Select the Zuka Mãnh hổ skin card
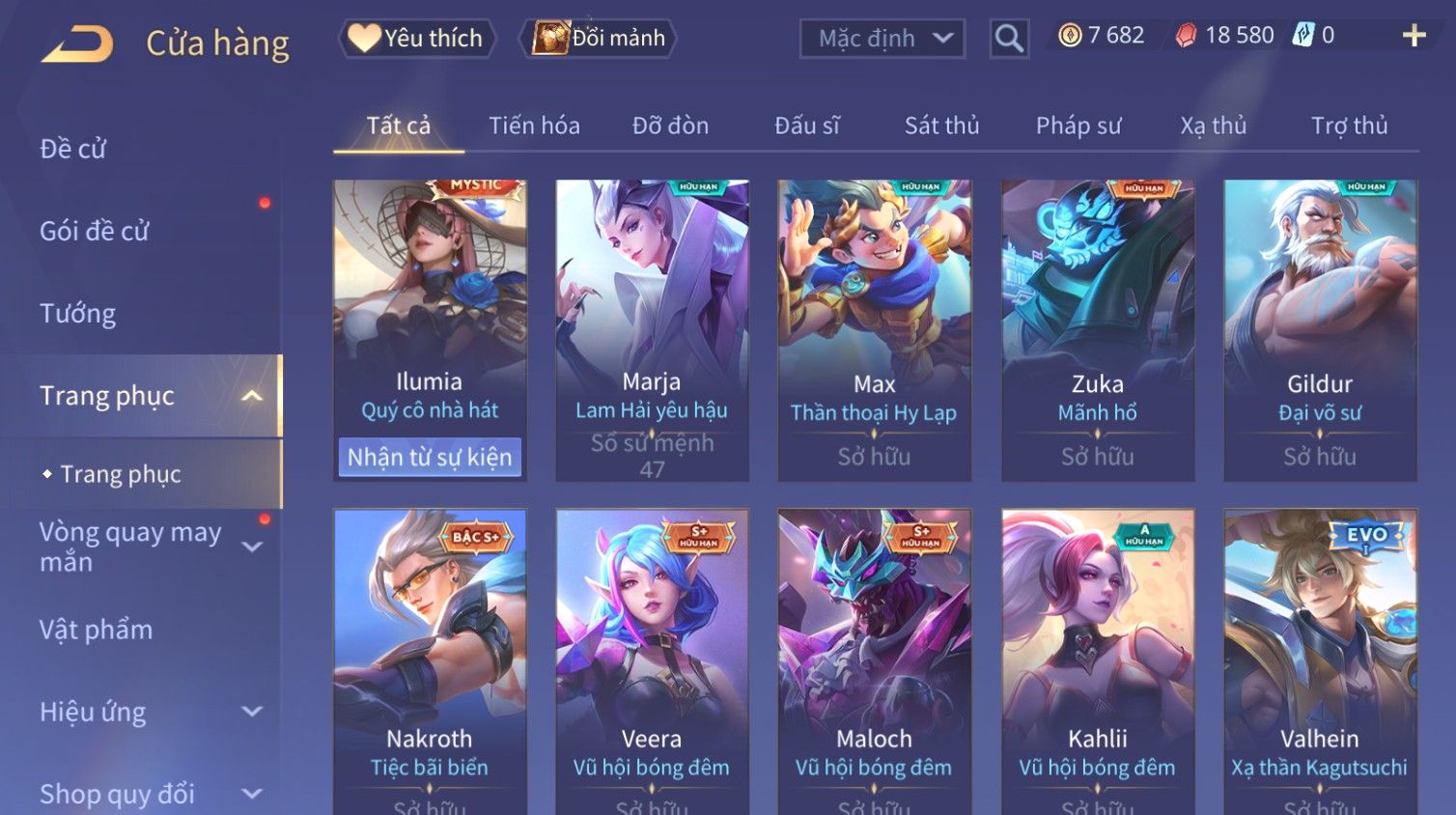Viewport: 1456px width, 815px height. [1098, 330]
